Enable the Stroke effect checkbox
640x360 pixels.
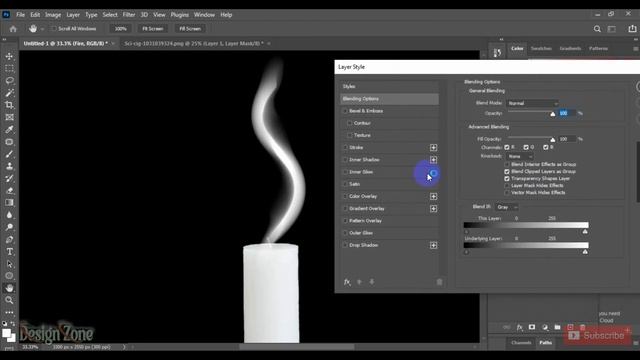(345, 147)
